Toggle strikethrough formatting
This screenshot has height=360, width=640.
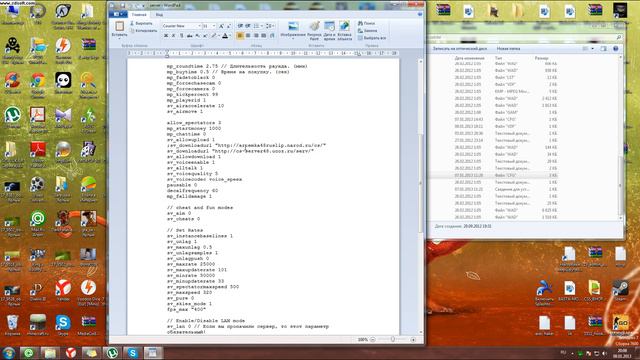[x=189, y=36]
